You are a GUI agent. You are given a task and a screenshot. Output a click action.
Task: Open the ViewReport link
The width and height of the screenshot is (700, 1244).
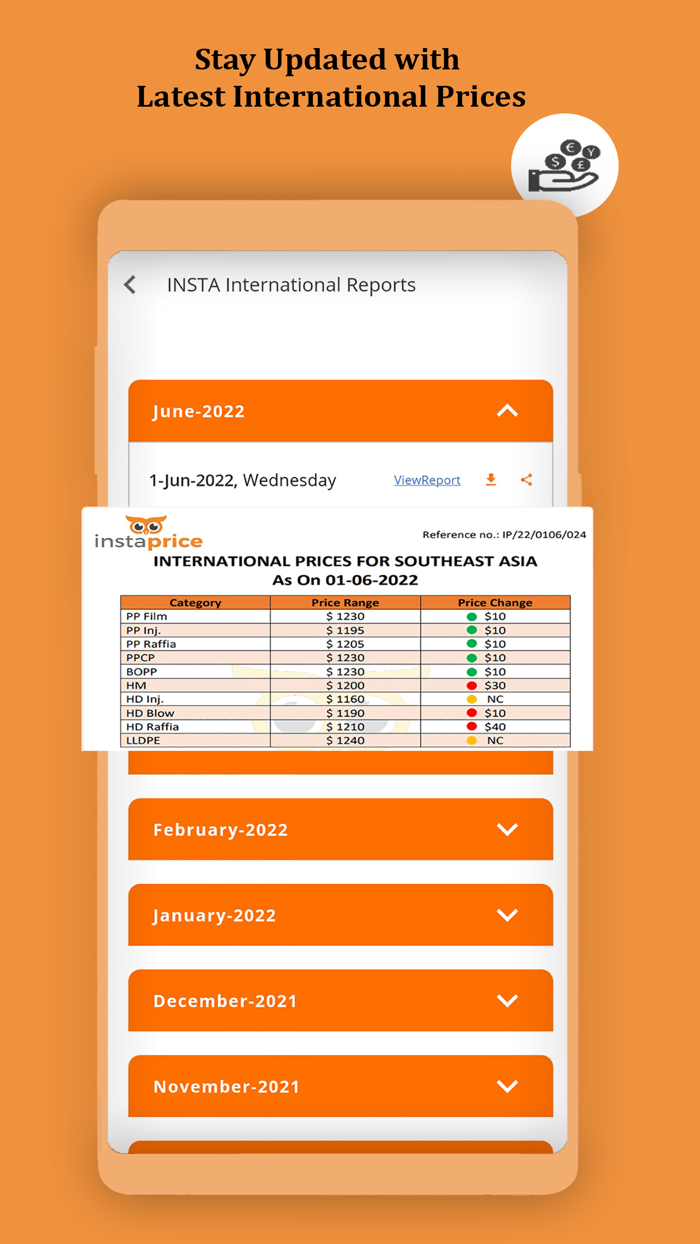427,480
